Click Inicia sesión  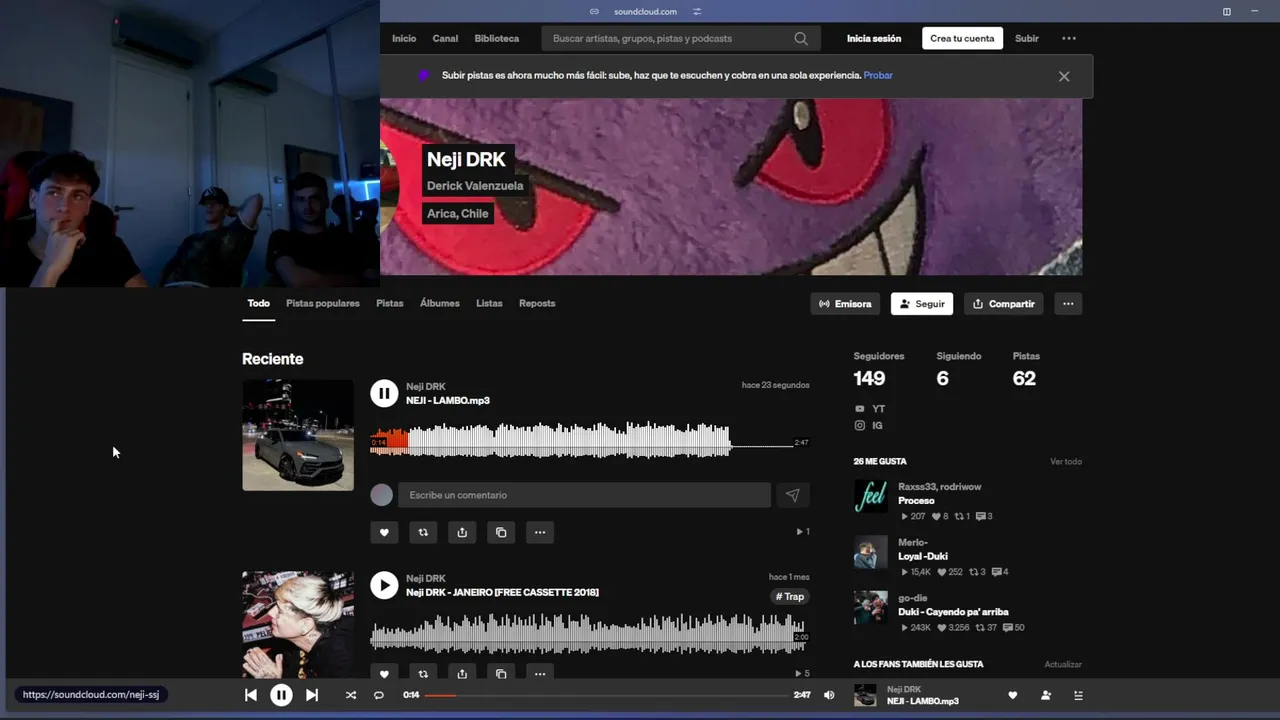[874, 38]
